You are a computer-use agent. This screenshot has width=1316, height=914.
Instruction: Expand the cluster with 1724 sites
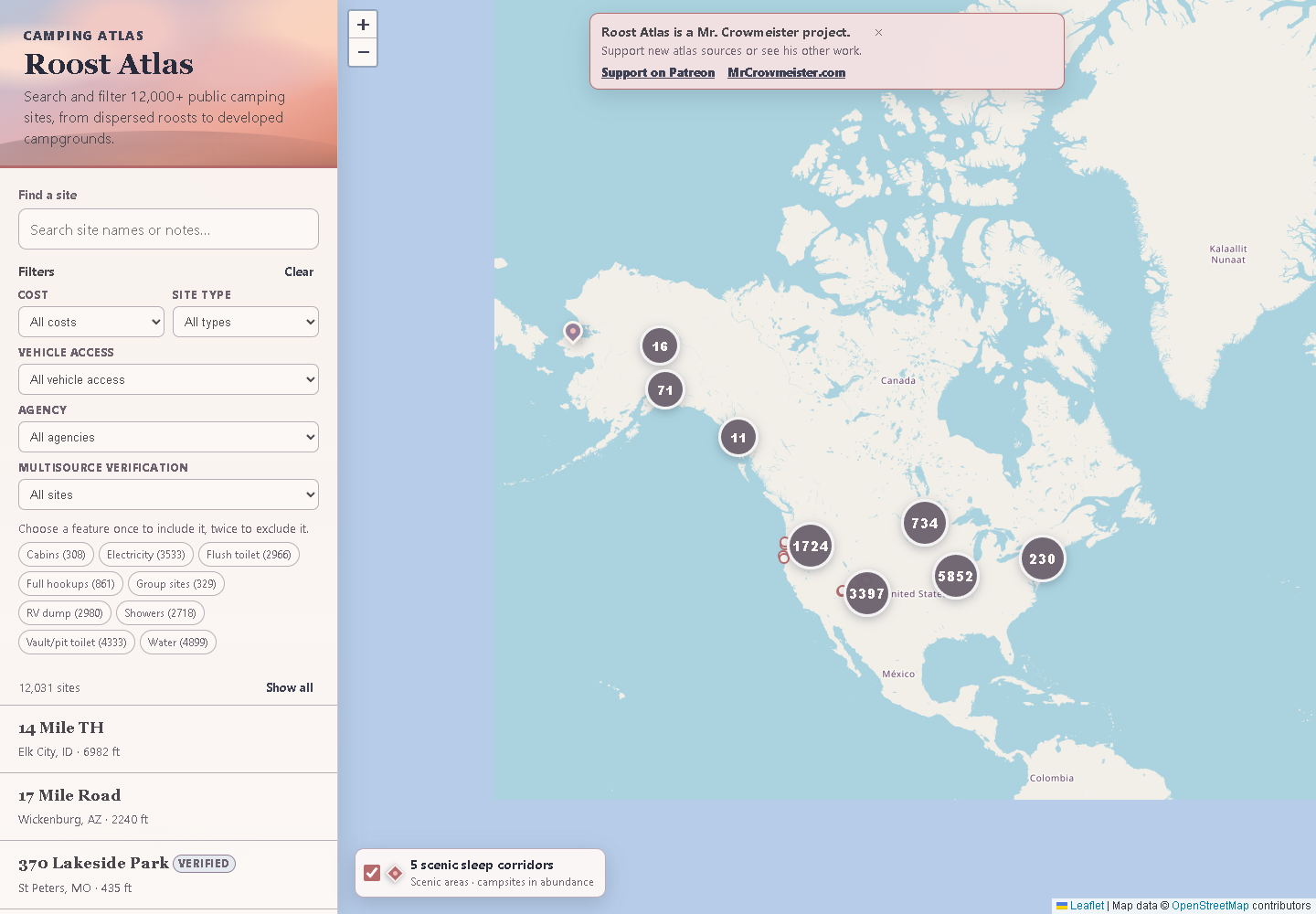click(811, 547)
